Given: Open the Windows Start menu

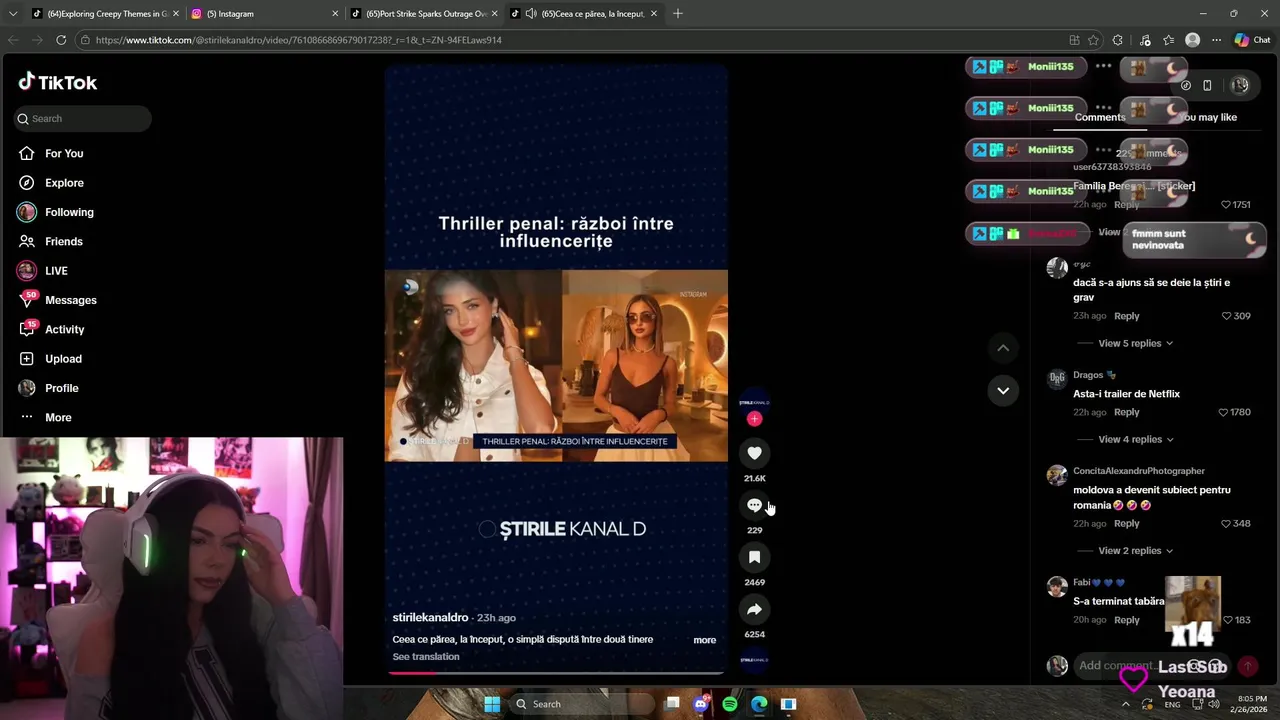Looking at the screenshot, I should tap(492, 704).
